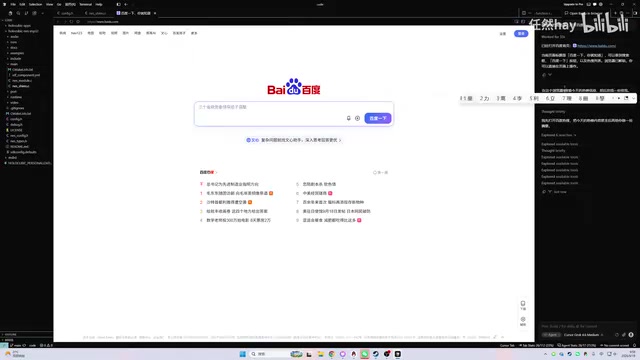Expand the Explored 6 searches row
Image resolution: width=640 pixels, height=360 pixels.
(x=558, y=135)
